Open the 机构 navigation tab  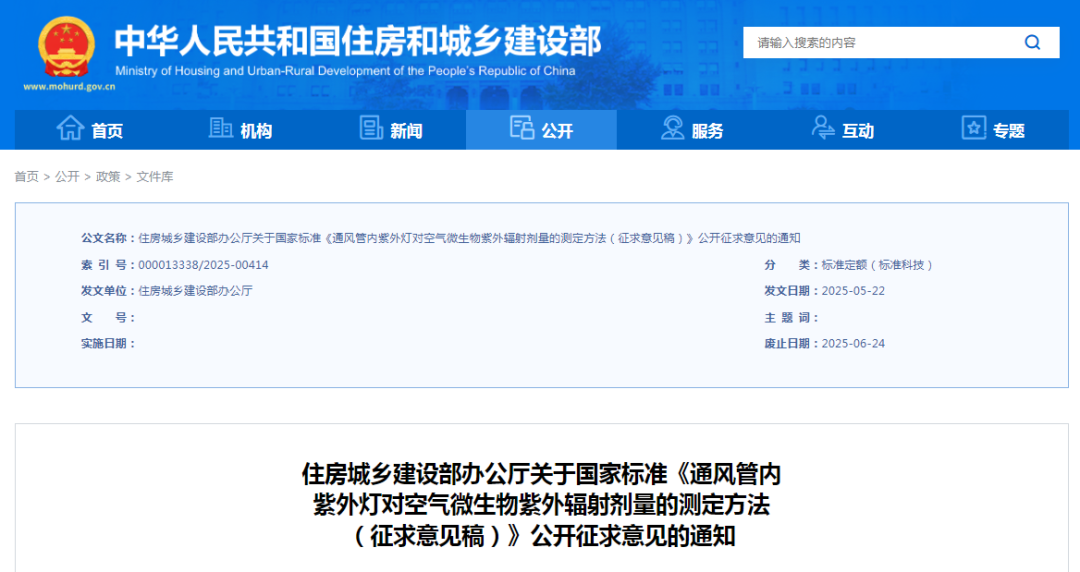pos(240,130)
